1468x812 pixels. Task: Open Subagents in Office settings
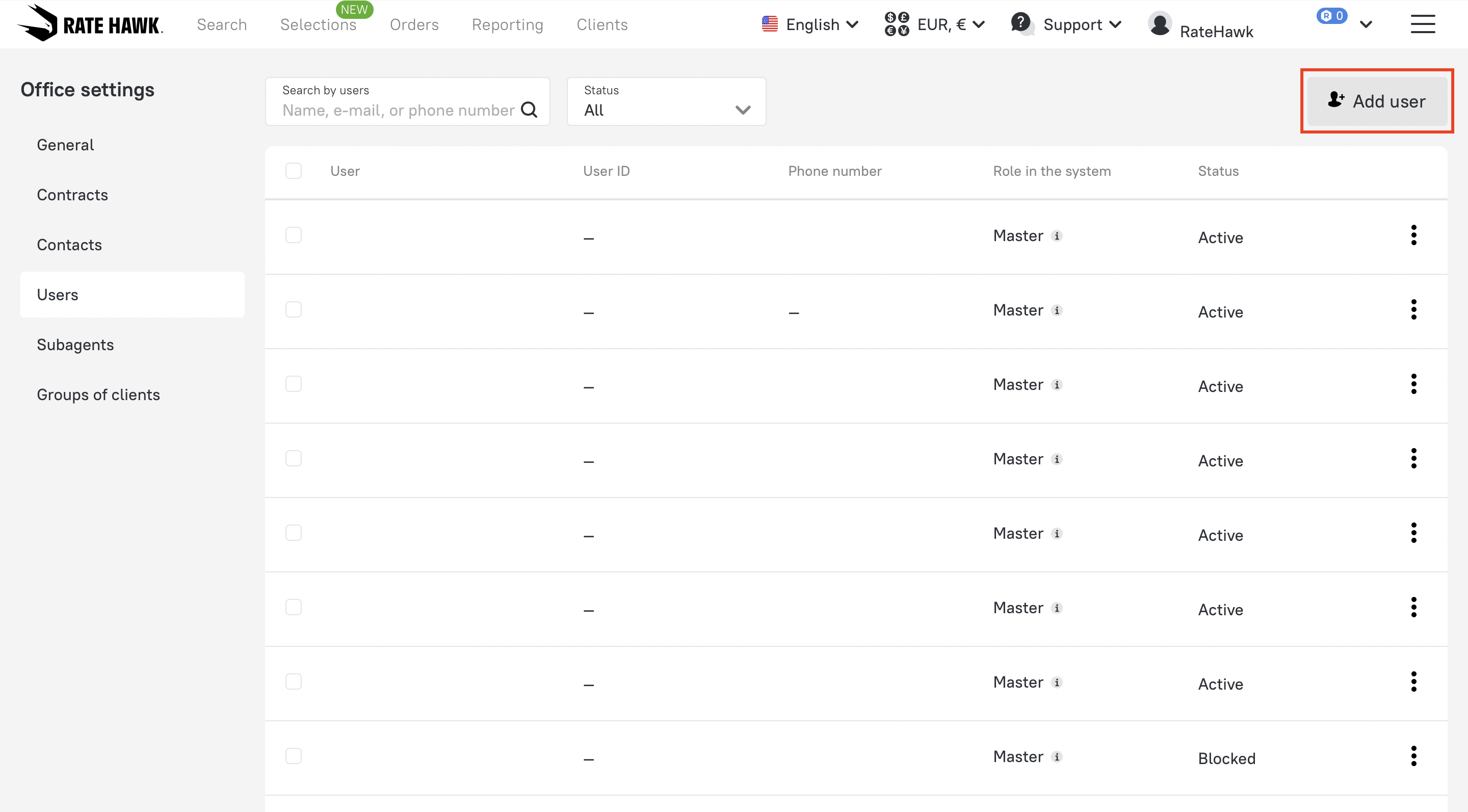tap(75, 345)
